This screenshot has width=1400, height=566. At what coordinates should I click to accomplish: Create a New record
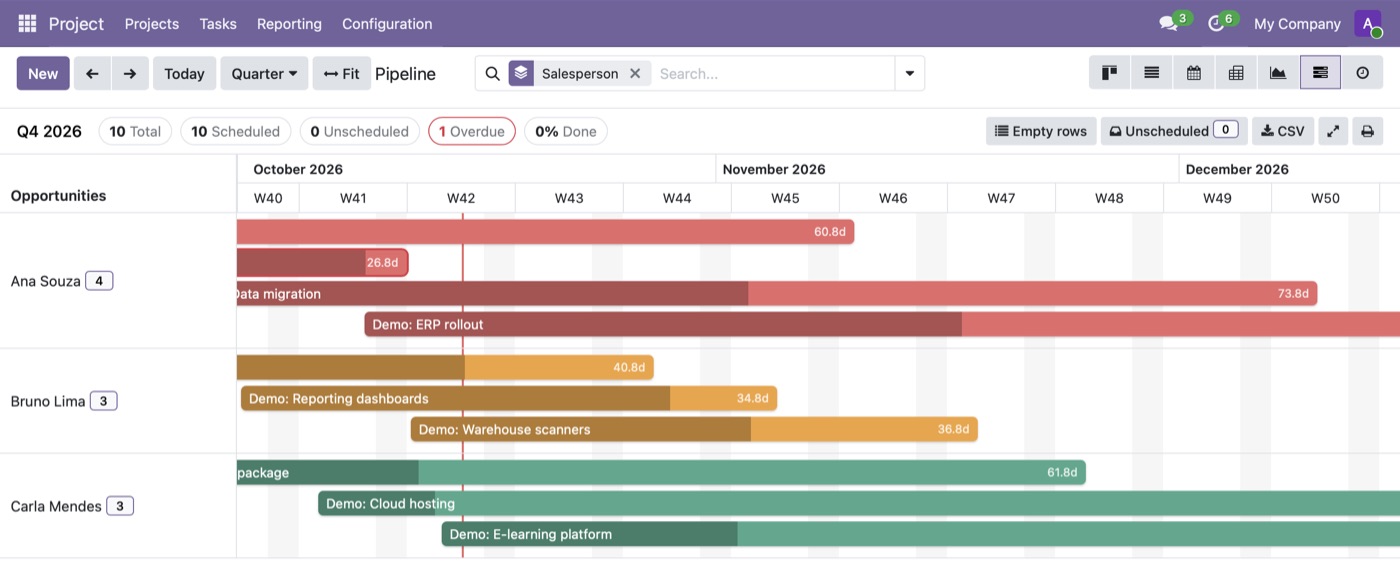(43, 73)
